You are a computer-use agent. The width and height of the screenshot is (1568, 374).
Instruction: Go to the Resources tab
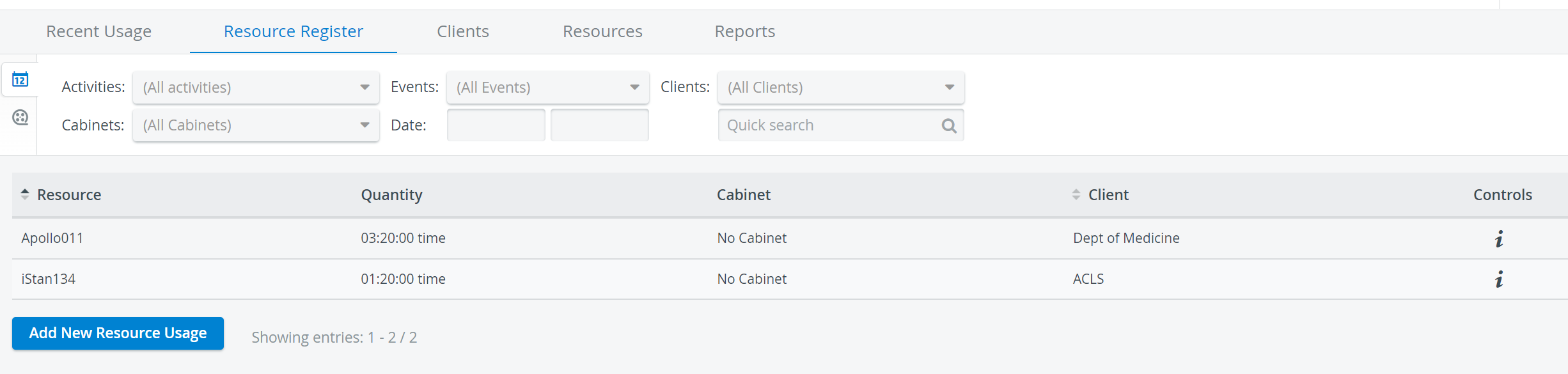tap(602, 31)
